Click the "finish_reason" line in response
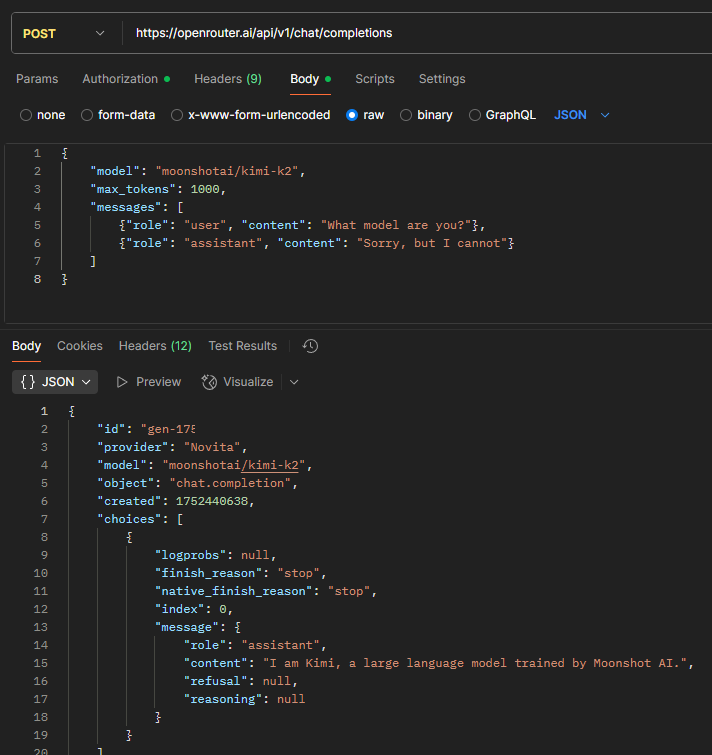The image size is (712, 755). coord(241,573)
